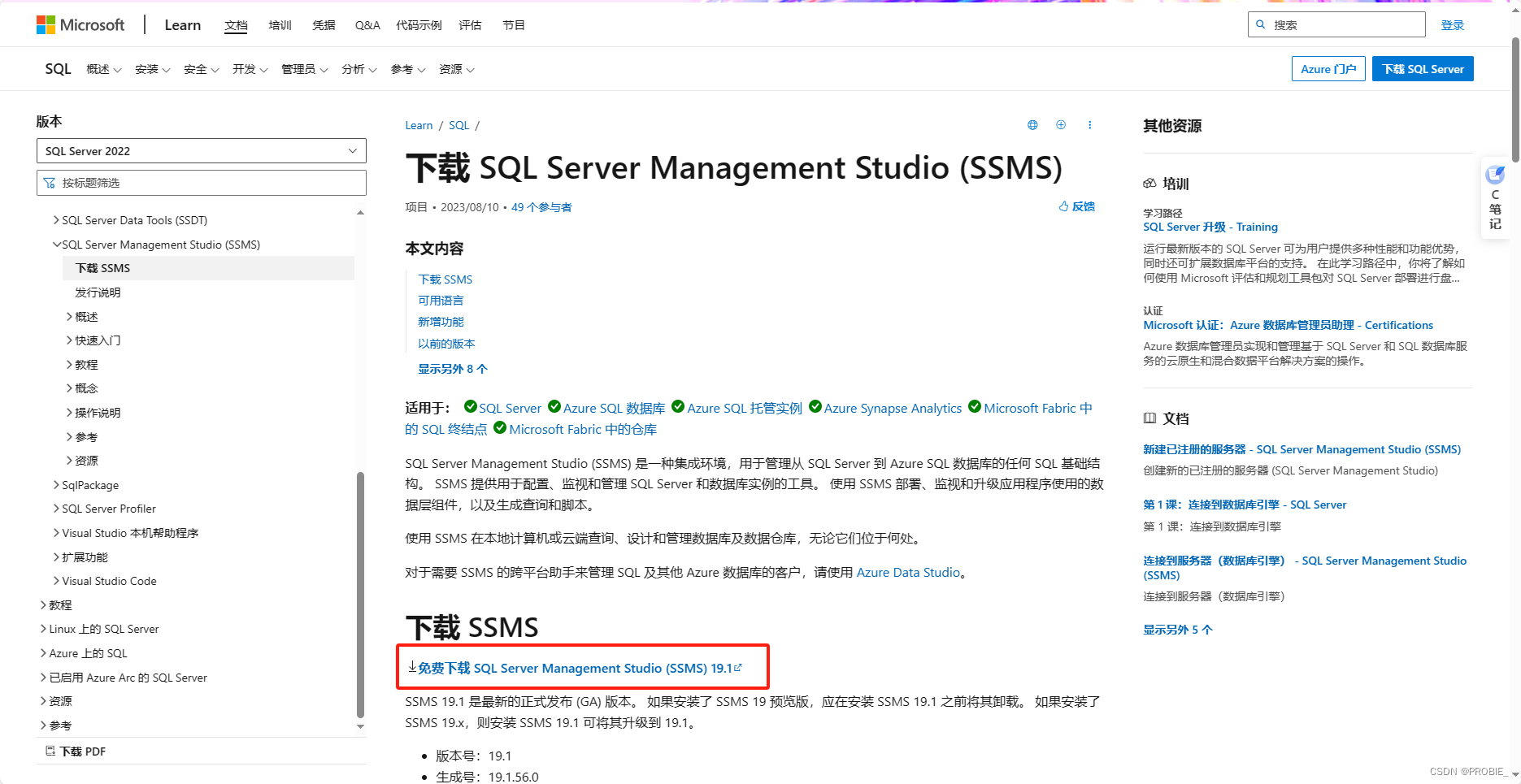Click 显示另外 5 个 in 文档 section
The width and height of the screenshot is (1521, 784).
coord(1178,630)
